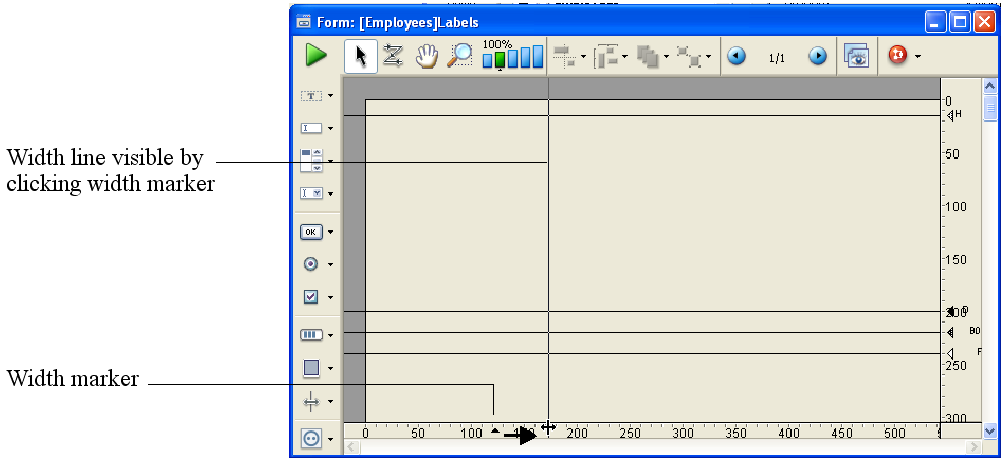Select the rectangle shape tool

coord(311,368)
